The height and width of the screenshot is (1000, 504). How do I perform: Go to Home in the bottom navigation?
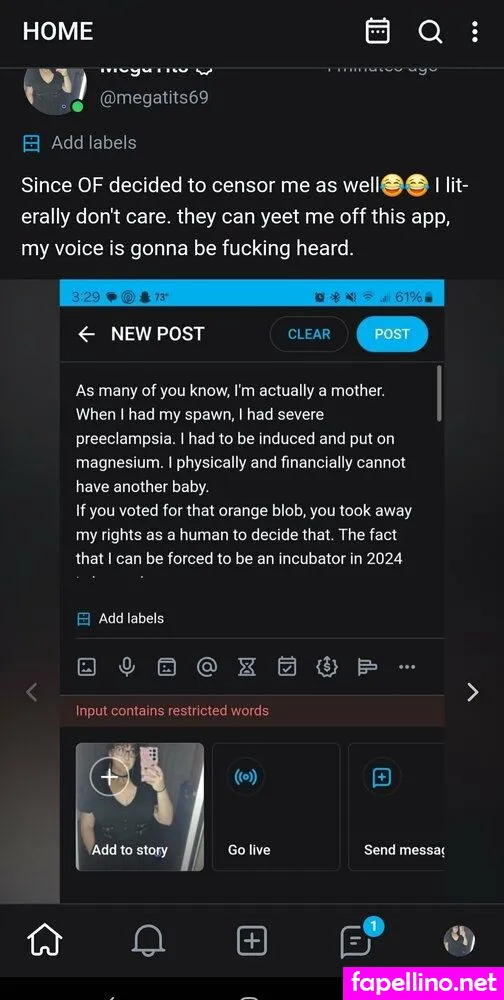pyautogui.click(x=45, y=941)
